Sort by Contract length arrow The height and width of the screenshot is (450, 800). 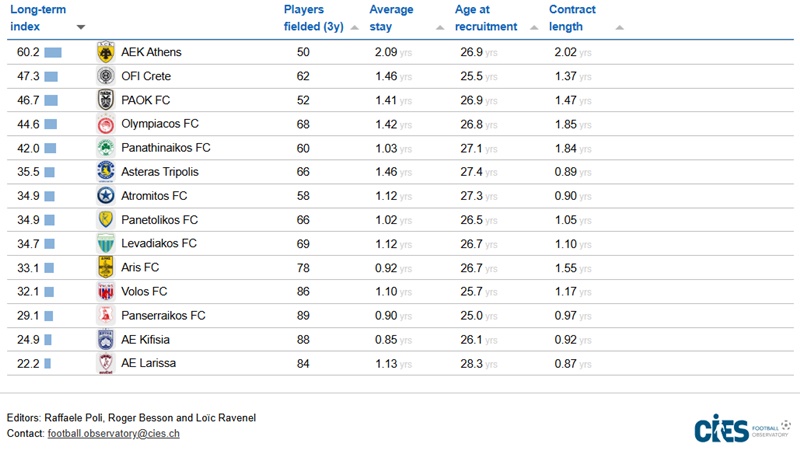pos(620,28)
